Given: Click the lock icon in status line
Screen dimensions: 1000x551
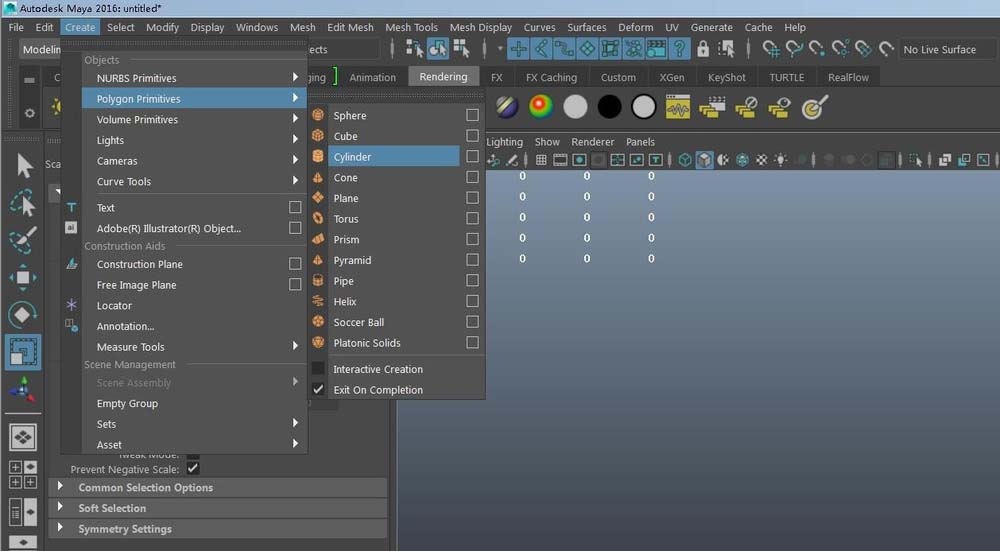Looking at the screenshot, I should 703,49.
